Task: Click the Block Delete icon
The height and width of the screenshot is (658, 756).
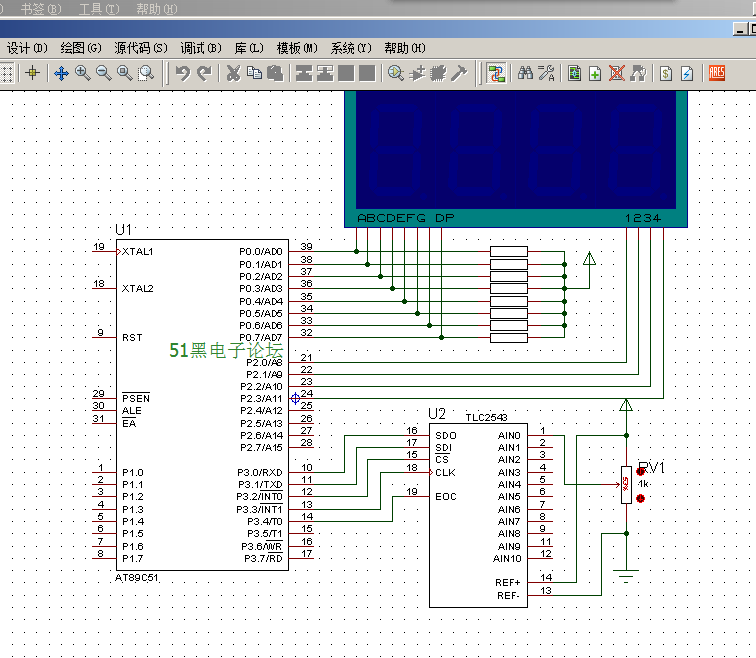Action: (x=367, y=73)
